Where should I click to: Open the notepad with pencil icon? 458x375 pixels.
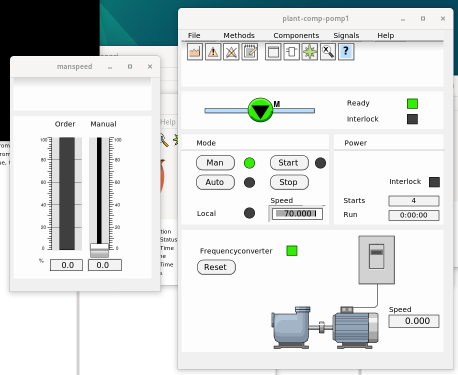[x=250, y=52]
